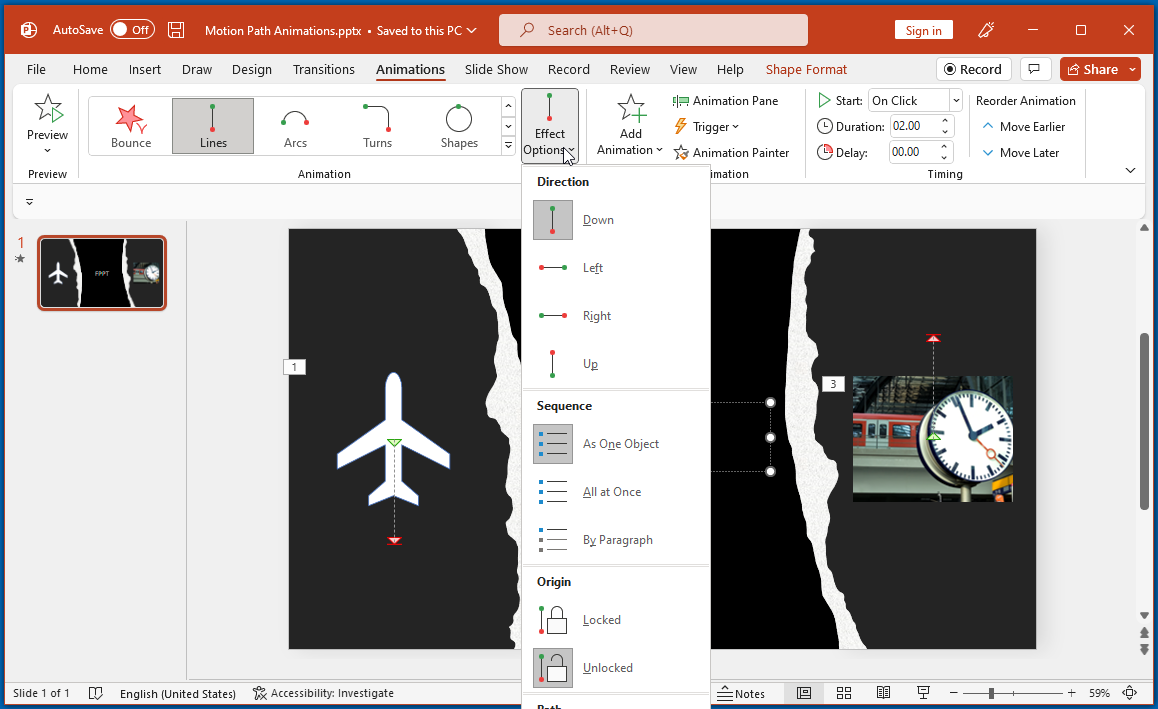This screenshot has height=709, width=1158.
Task: Set direction to Right in menu
Action: [597, 316]
